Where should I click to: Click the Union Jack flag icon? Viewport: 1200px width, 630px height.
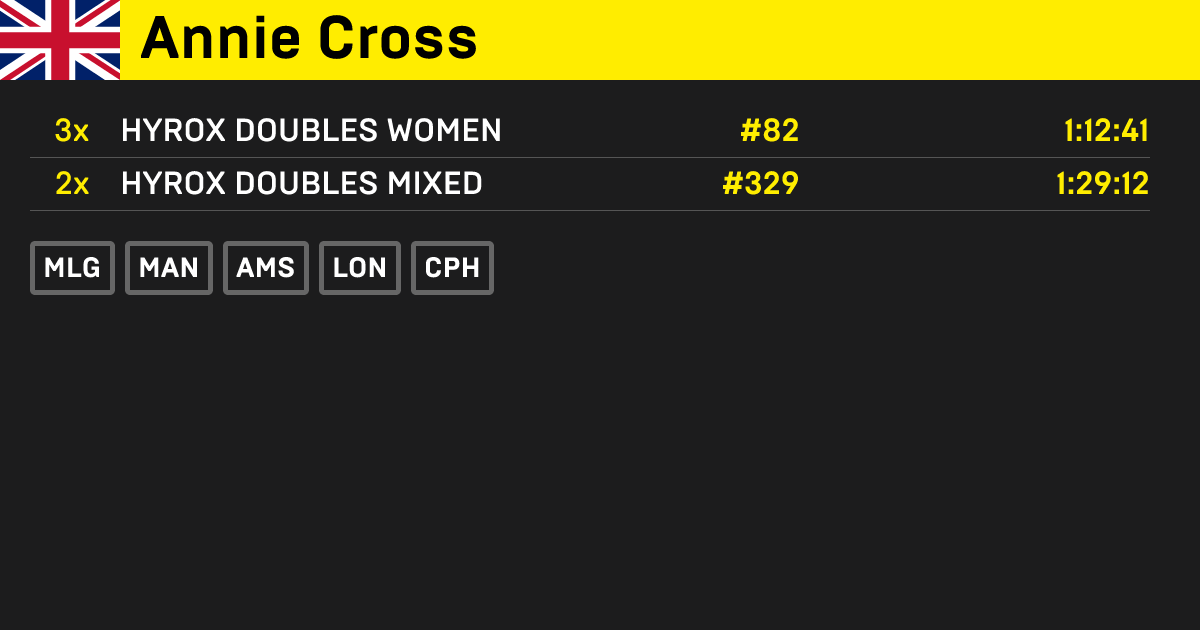pos(59,40)
